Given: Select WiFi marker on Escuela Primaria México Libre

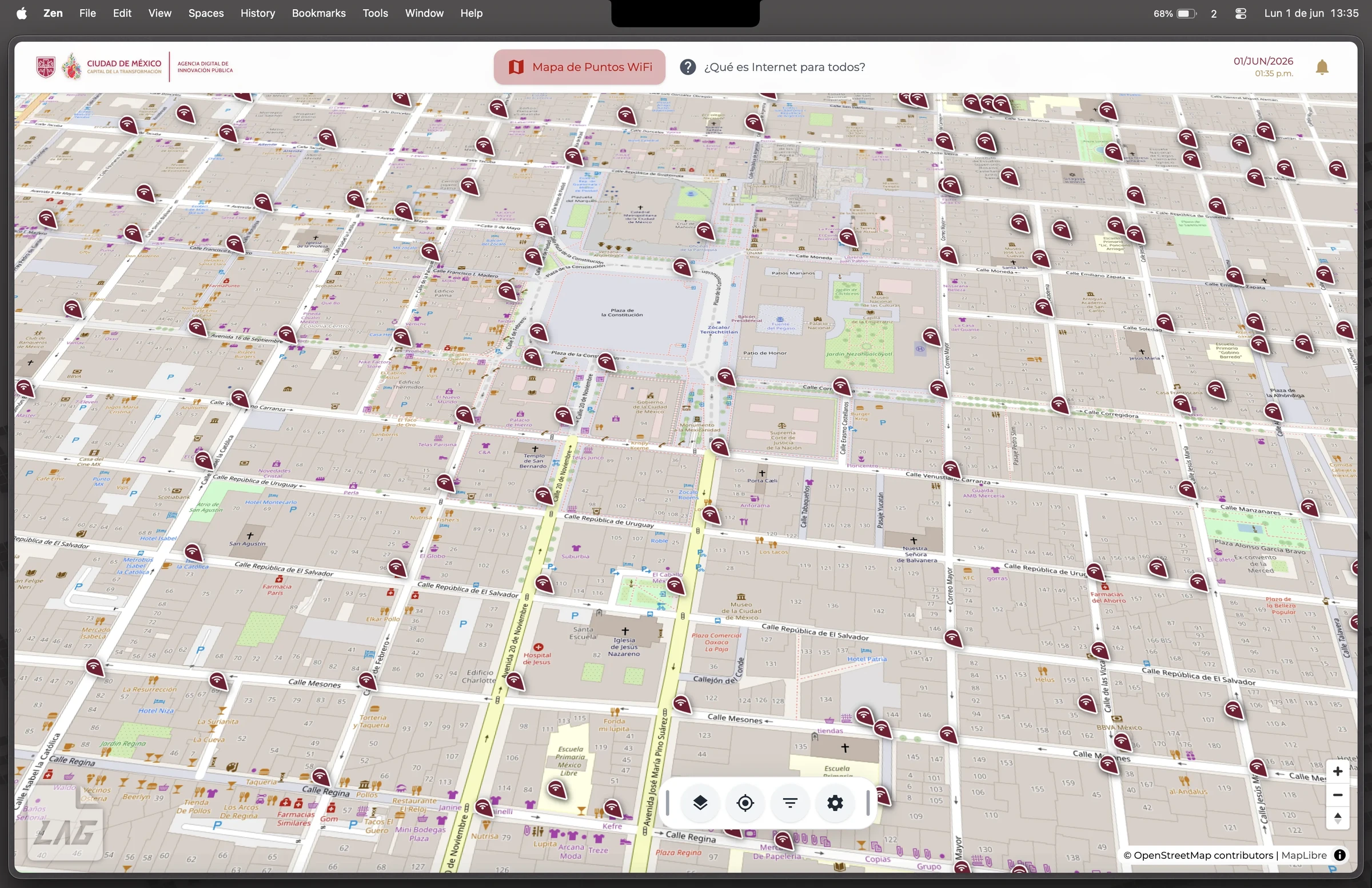Looking at the screenshot, I should tap(556, 790).
